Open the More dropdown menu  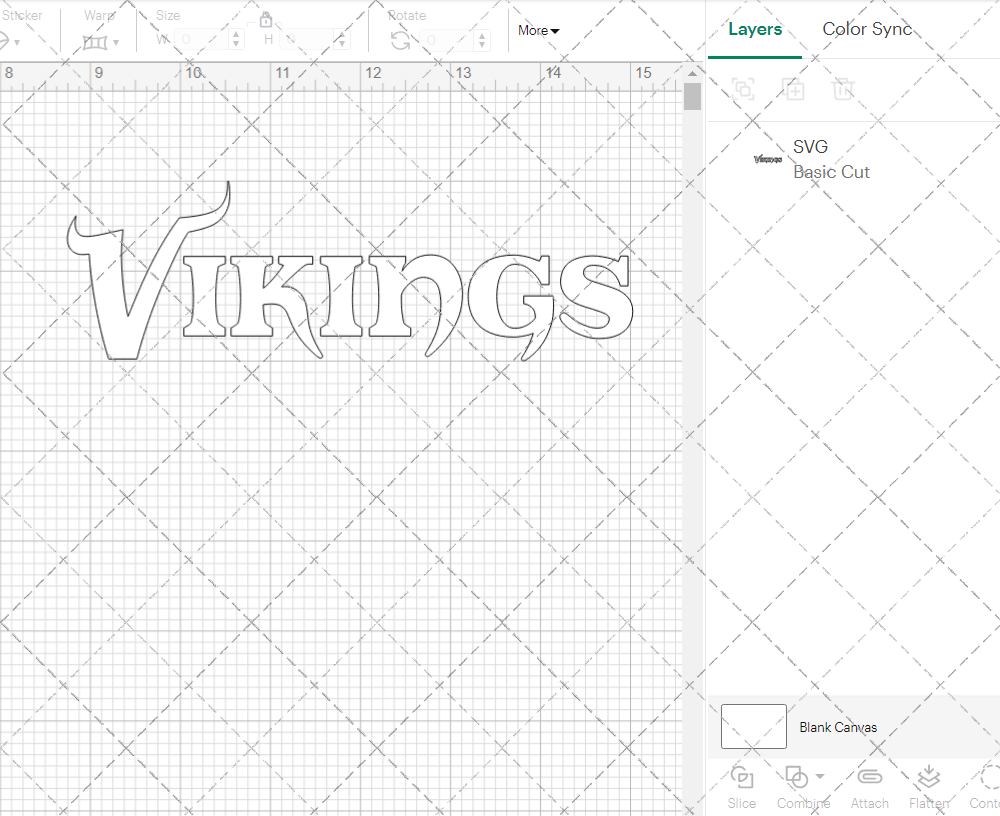(x=538, y=30)
